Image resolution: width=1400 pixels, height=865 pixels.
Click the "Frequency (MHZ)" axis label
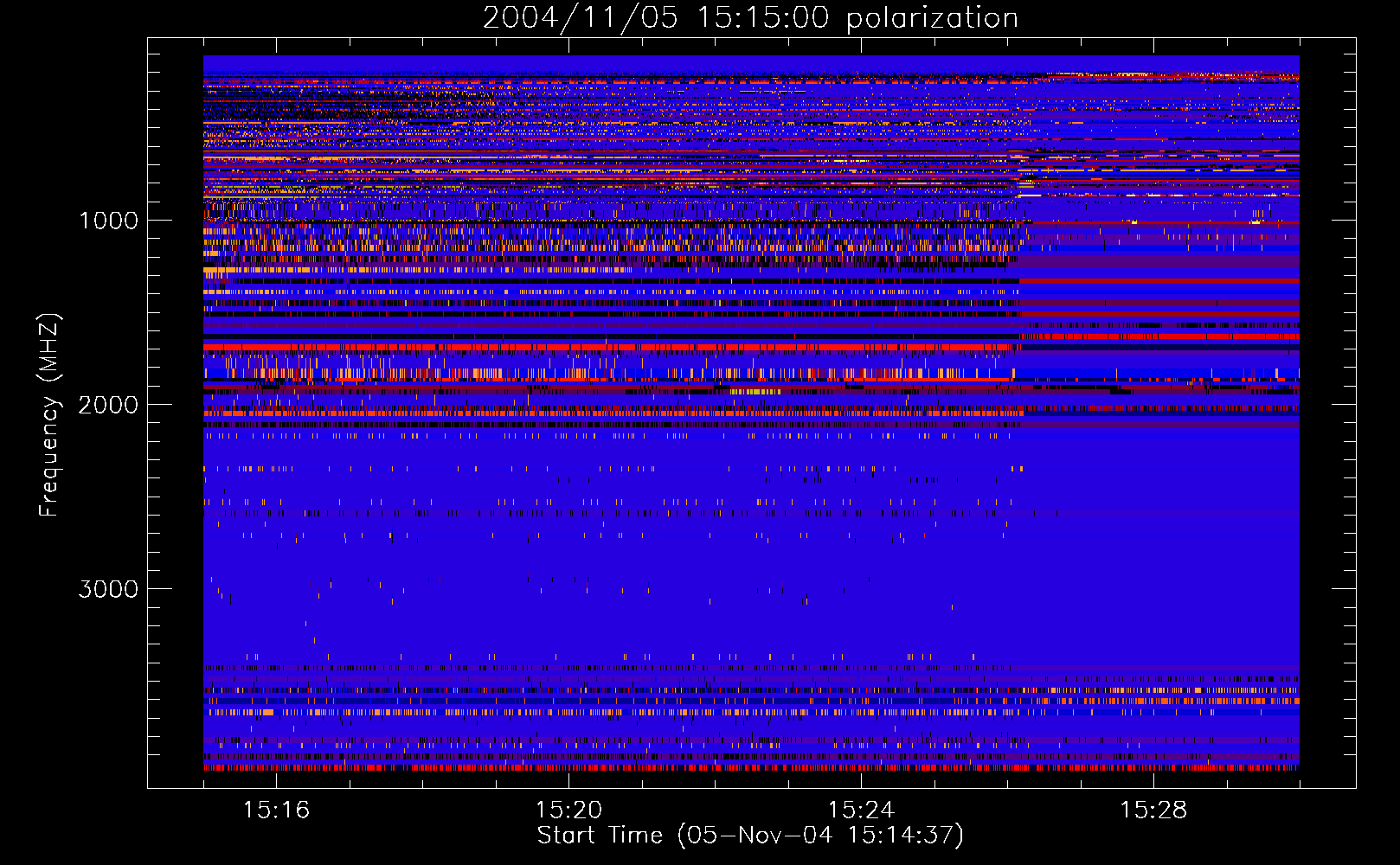tap(49, 415)
